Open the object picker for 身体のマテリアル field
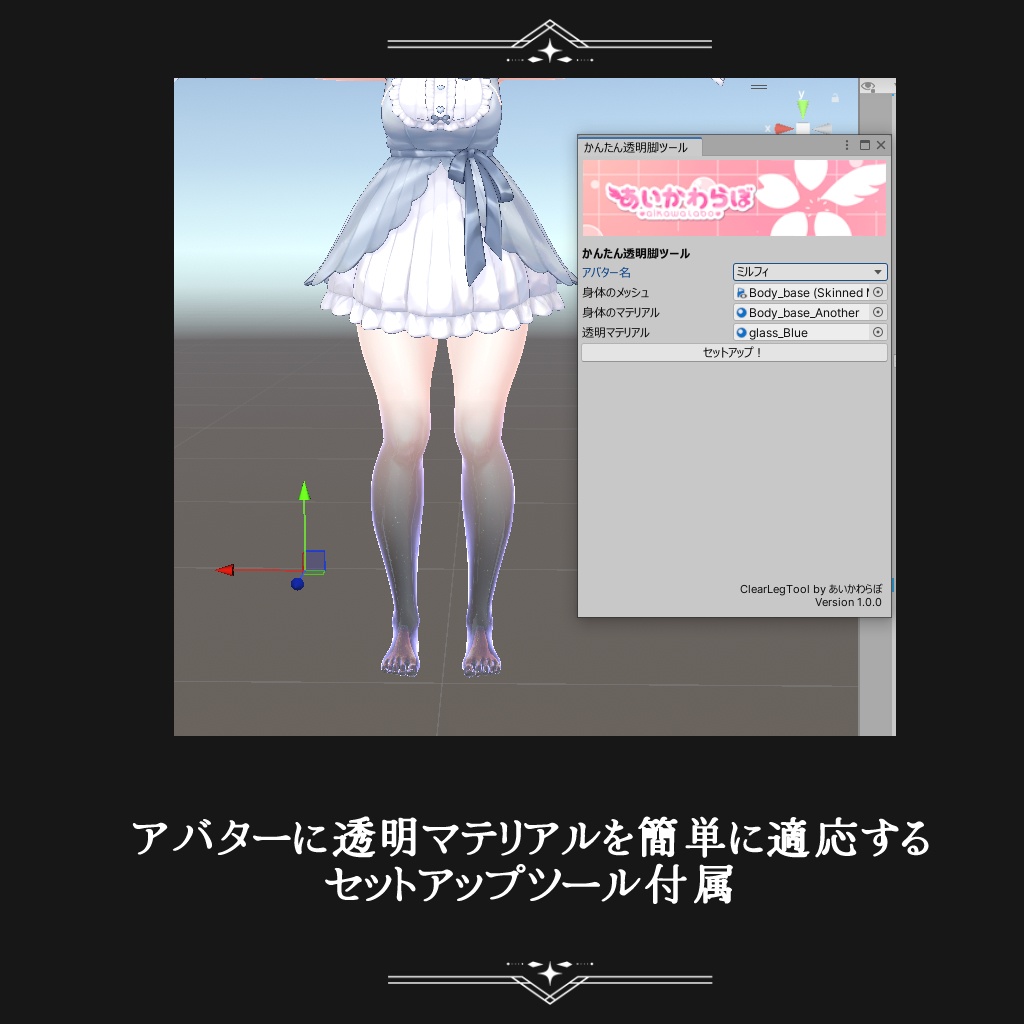The width and height of the screenshot is (1024, 1024). pyautogui.click(x=878, y=313)
